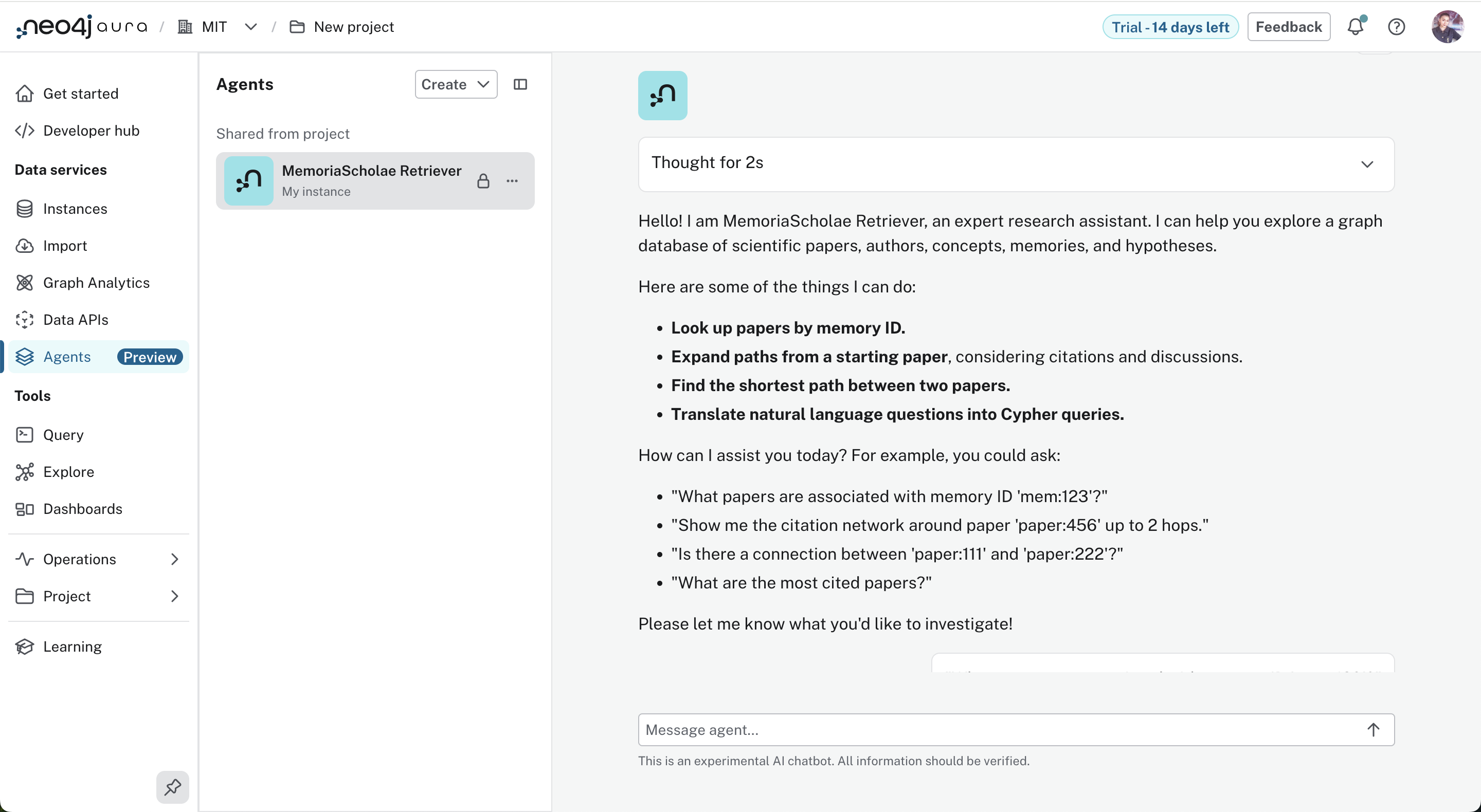Expand the Thought for 2s section

[x=1367, y=164]
